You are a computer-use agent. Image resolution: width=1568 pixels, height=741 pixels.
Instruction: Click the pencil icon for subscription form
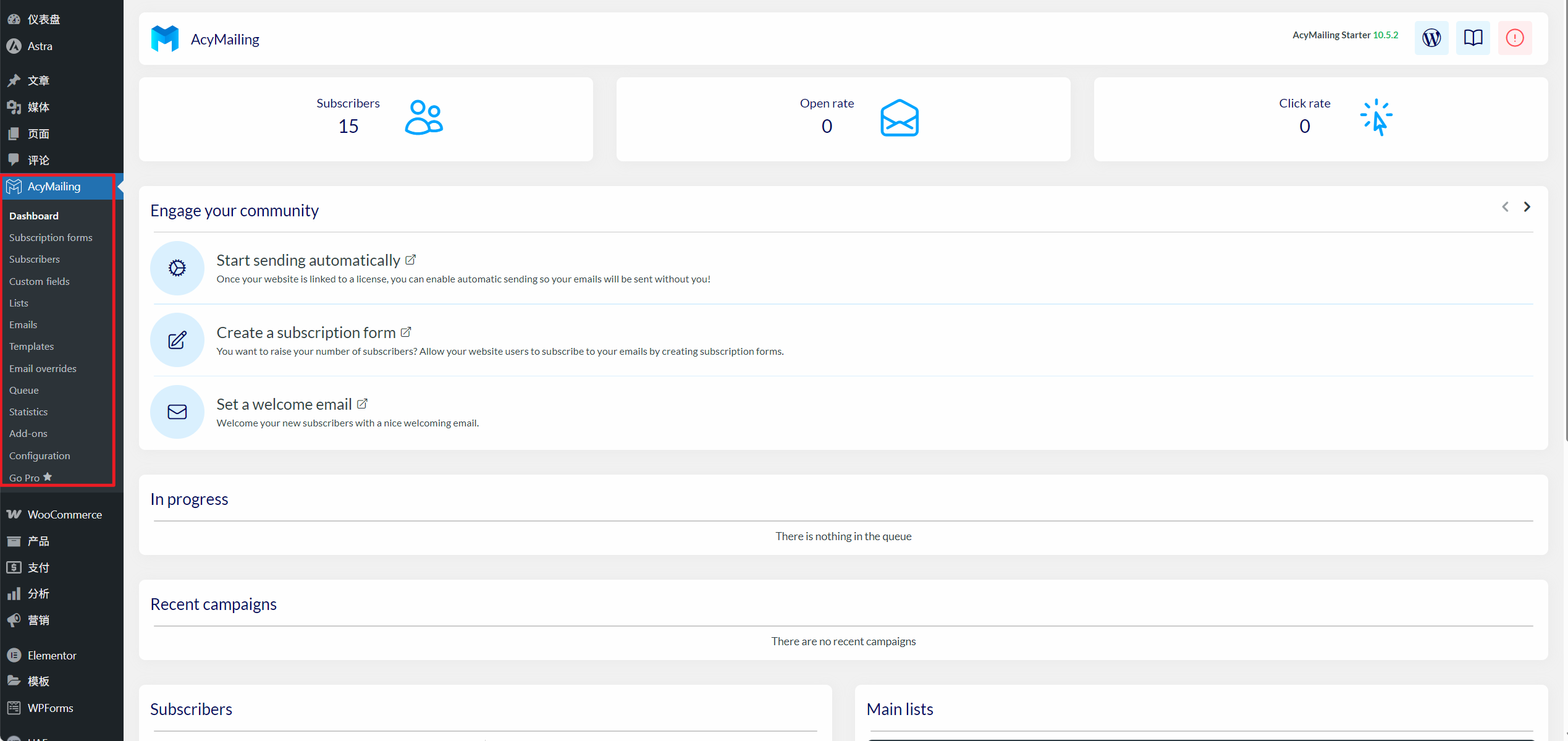pyautogui.click(x=177, y=340)
